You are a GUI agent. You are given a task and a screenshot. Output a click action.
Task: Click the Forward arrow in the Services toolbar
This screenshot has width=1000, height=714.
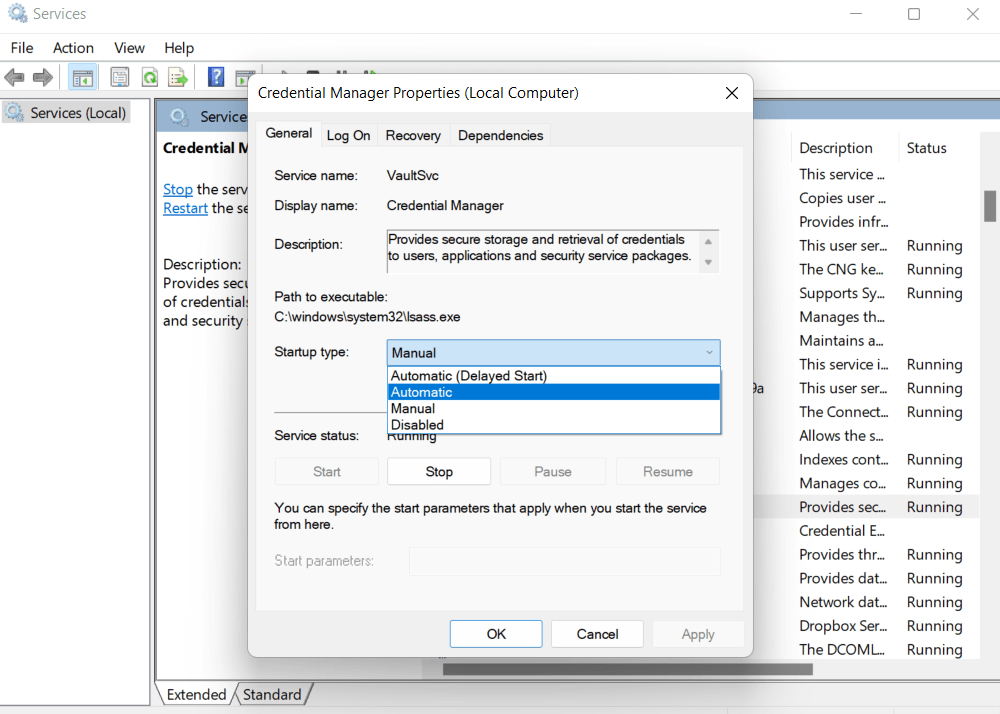coord(43,78)
